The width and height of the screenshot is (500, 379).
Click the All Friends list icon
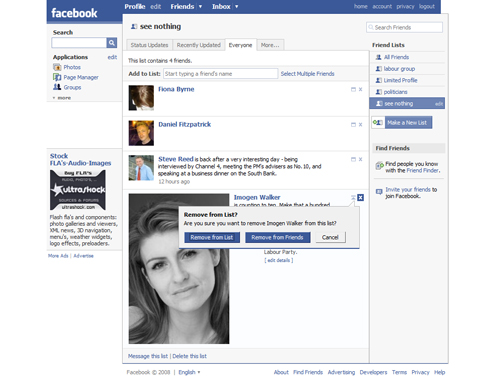click(x=378, y=57)
